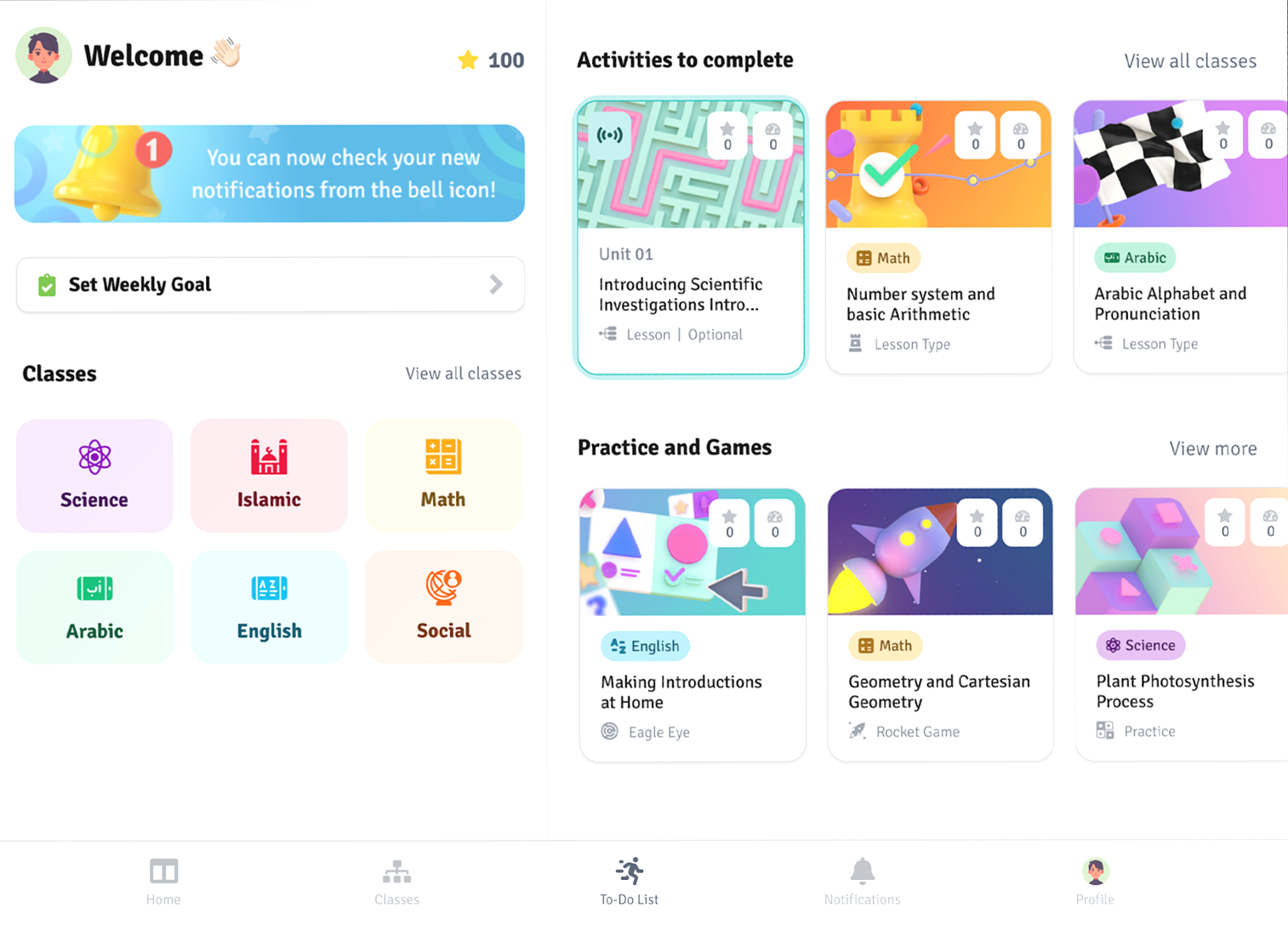Select the Math class tile
Screen dimensions: 1288x936
443,476
